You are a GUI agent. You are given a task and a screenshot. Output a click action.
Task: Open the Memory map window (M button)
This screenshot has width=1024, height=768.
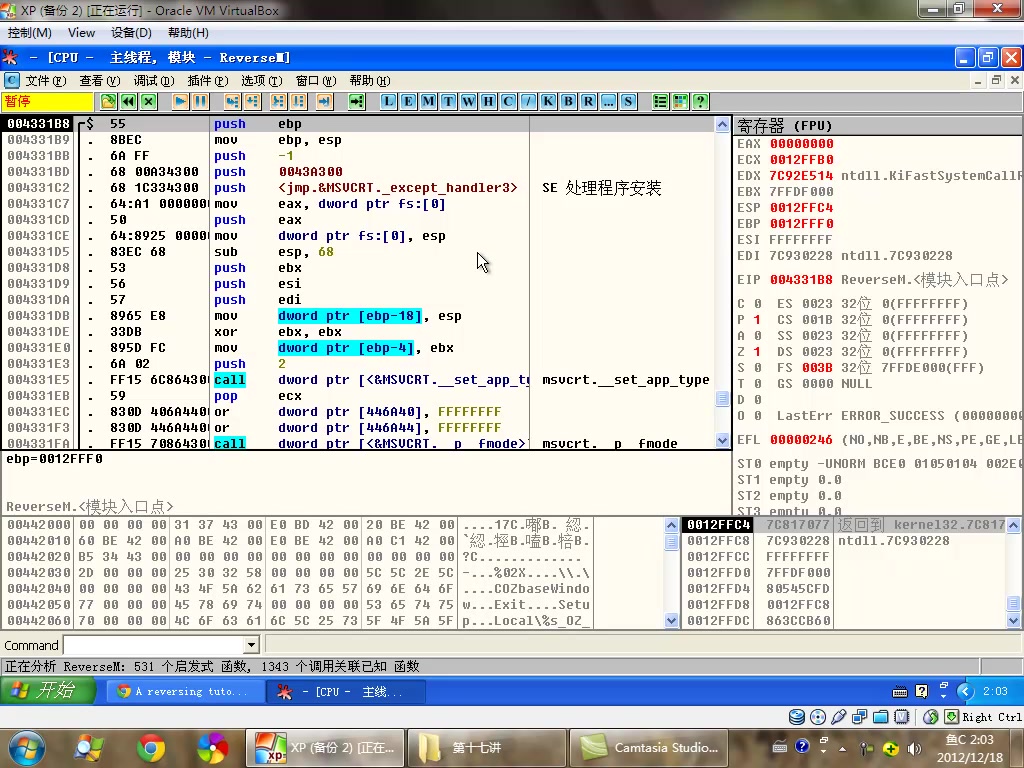[428, 101]
